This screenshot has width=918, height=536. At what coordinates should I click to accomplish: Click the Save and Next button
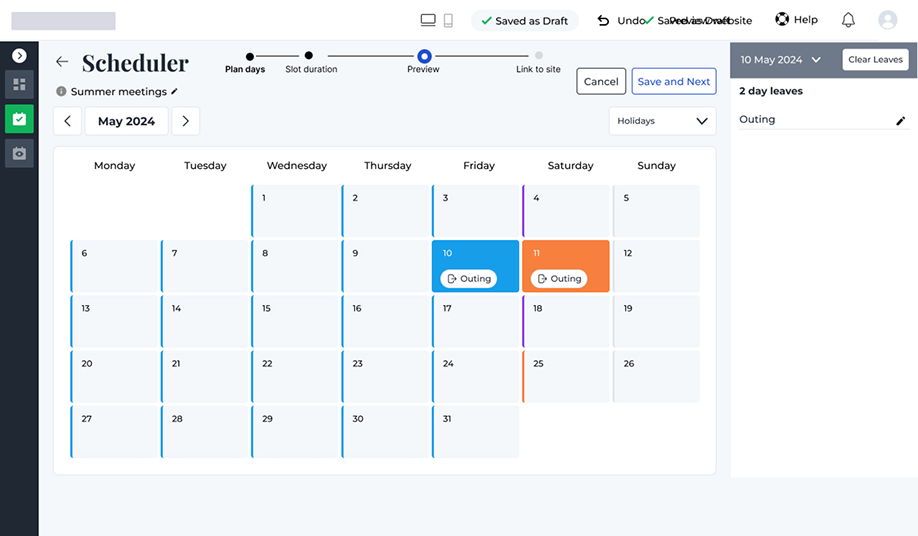click(x=673, y=82)
